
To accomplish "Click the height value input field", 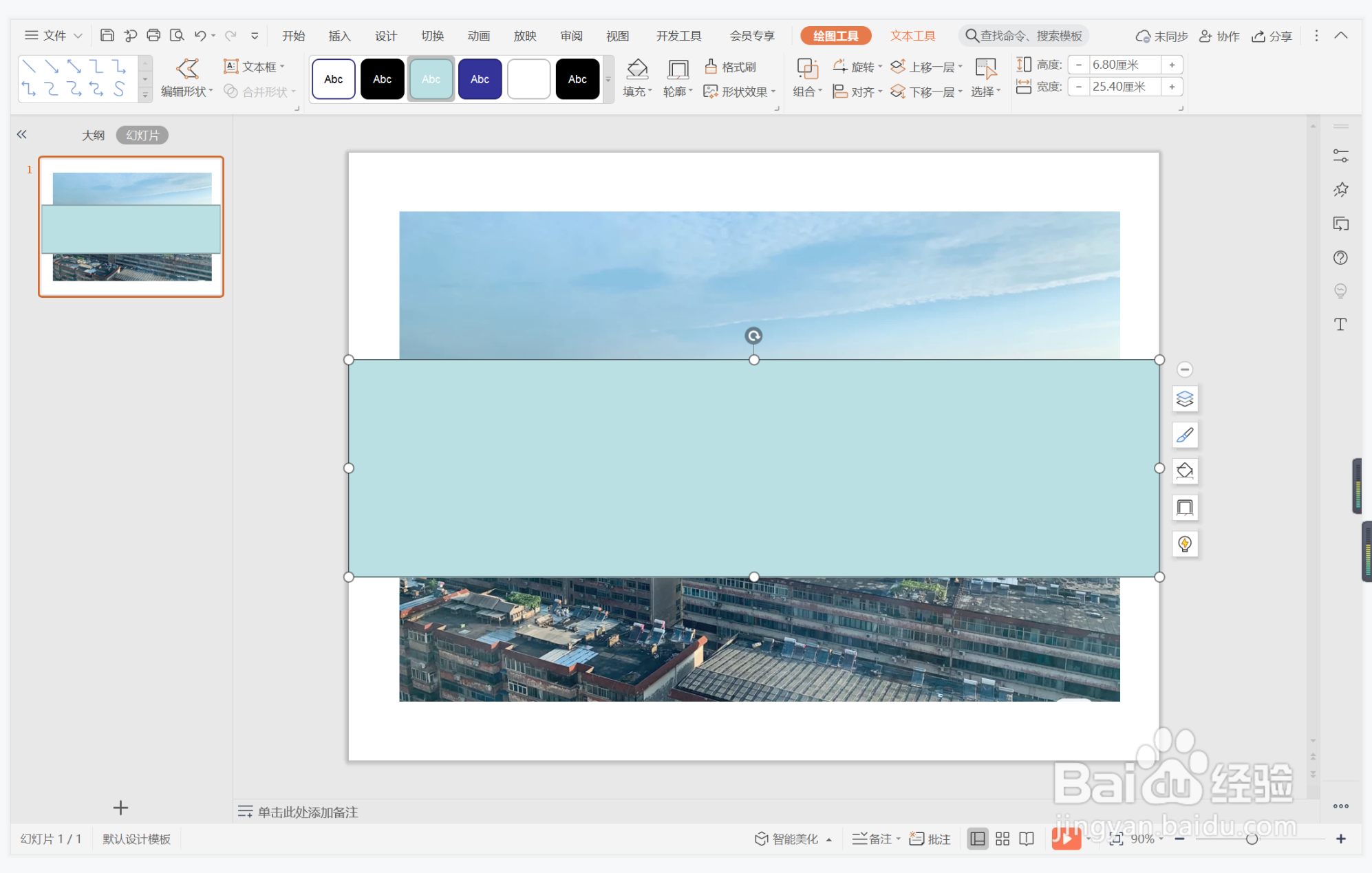I will (1124, 65).
